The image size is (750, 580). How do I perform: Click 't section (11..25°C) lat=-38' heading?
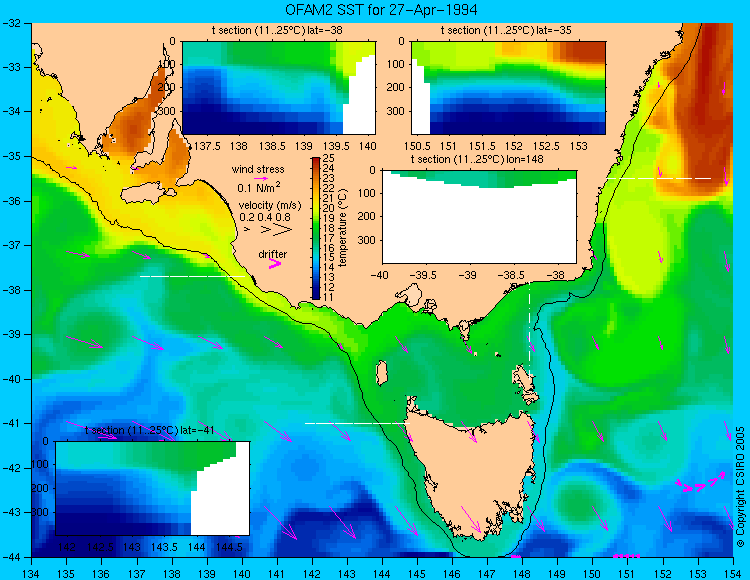(x=277, y=31)
